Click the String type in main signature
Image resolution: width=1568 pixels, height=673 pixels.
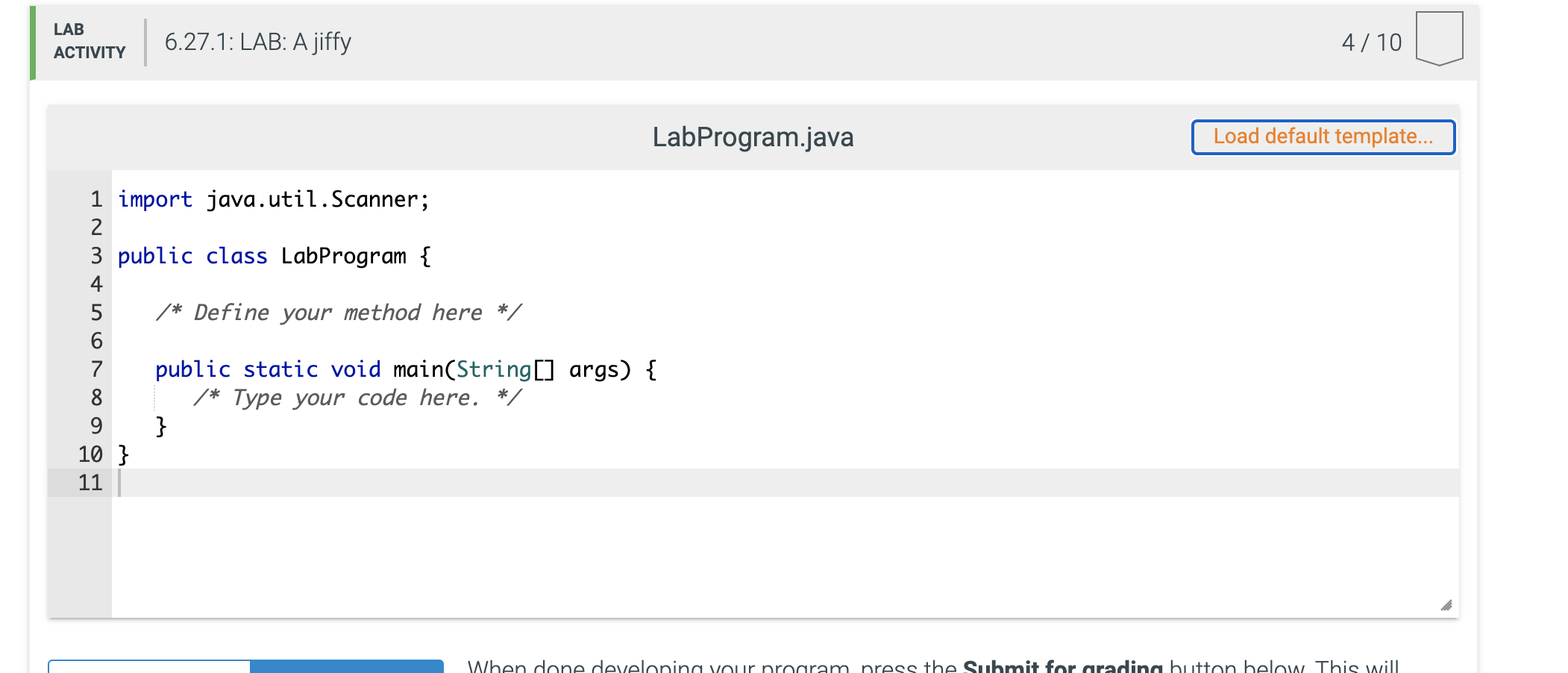point(494,369)
